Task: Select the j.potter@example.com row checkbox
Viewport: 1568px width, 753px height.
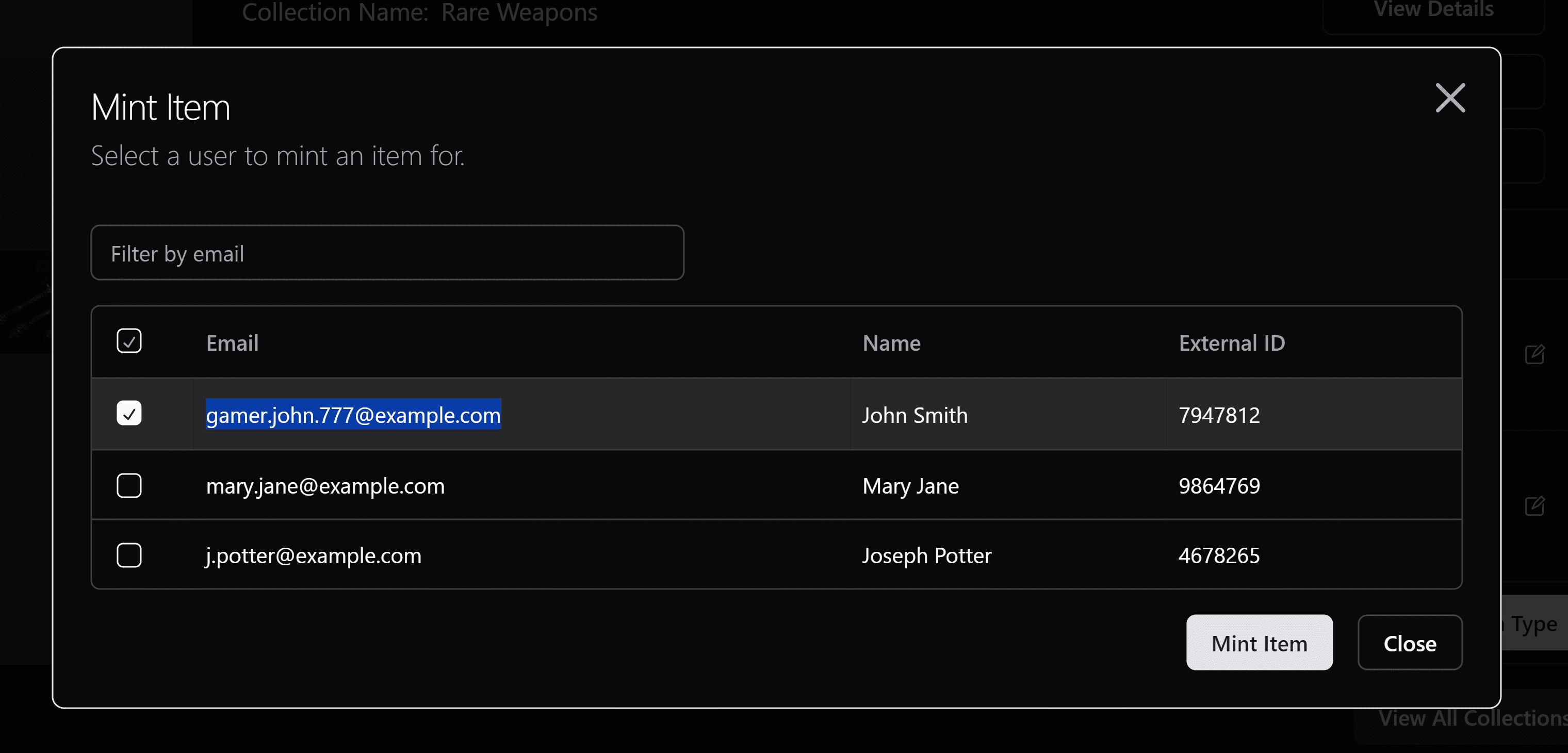Action: pos(129,555)
